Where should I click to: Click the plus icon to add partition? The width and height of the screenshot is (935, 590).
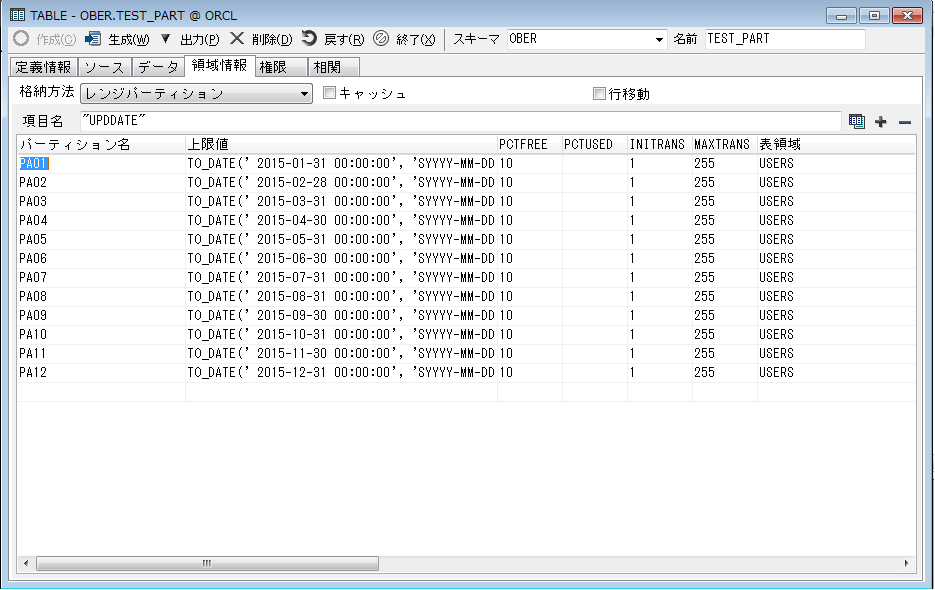[x=881, y=121]
